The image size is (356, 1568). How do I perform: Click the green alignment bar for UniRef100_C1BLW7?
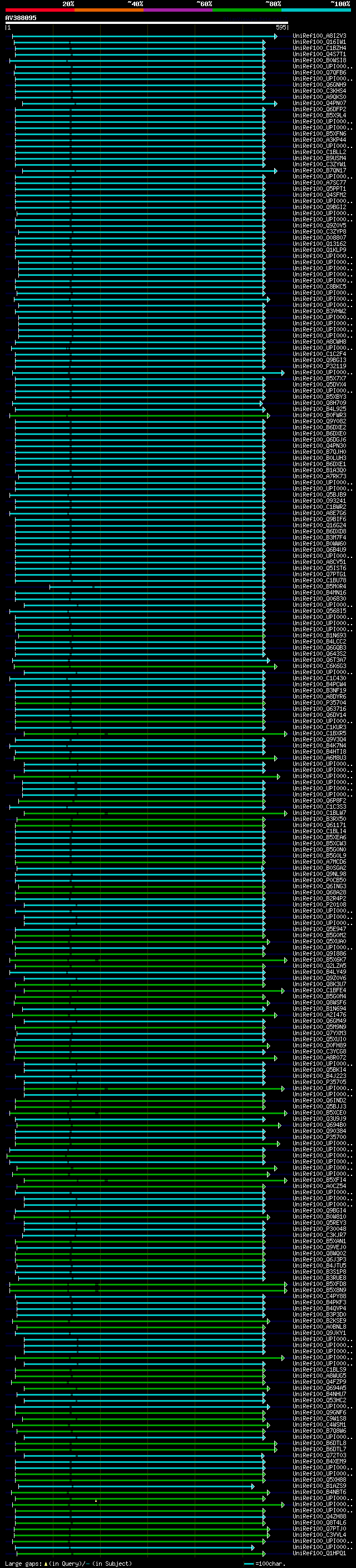coord(155,813)
